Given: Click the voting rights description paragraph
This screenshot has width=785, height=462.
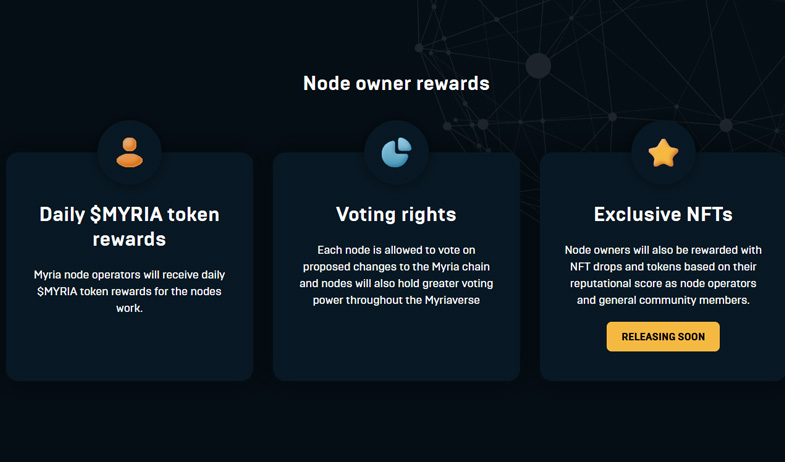Looking at the screenshot, I should point(397,275).
